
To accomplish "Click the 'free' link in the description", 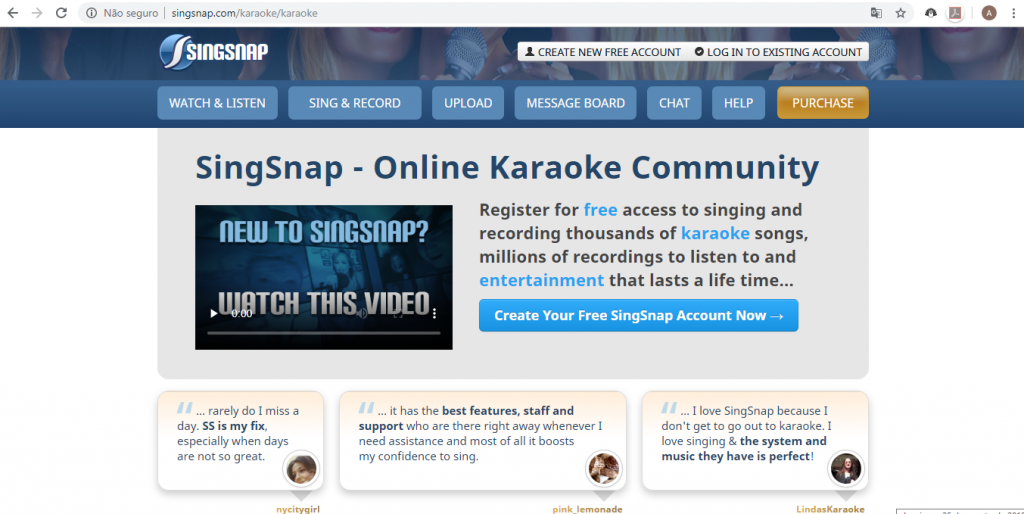I will pyautogui.click(x=600, y=210).
